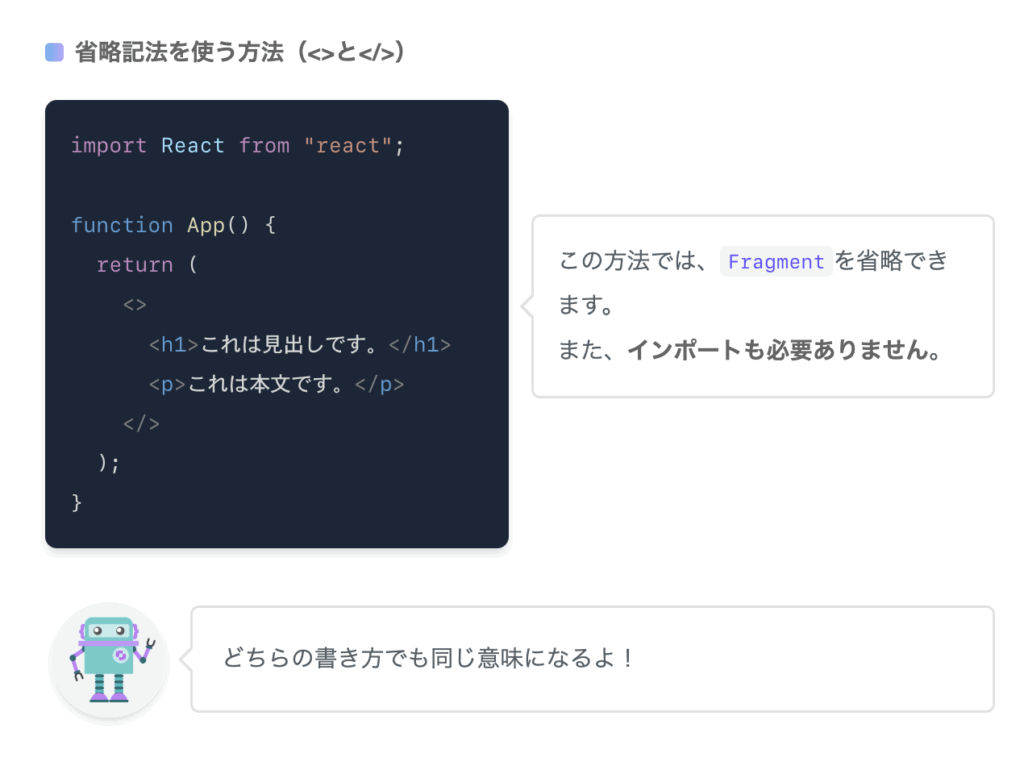This screenshot has height=774, width=1024.
Task: Click the text を省略でき after Fragment
Action: click(x=891, y=261)
